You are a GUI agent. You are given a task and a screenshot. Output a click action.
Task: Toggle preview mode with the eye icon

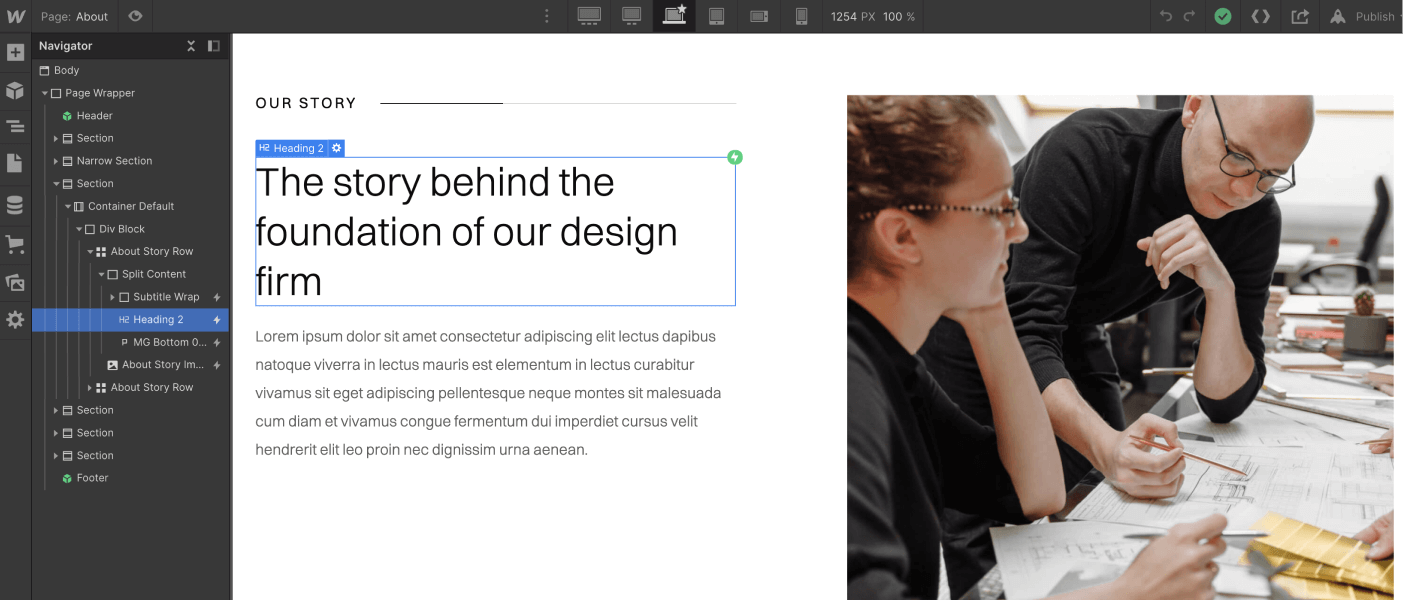tap(135, 16)
